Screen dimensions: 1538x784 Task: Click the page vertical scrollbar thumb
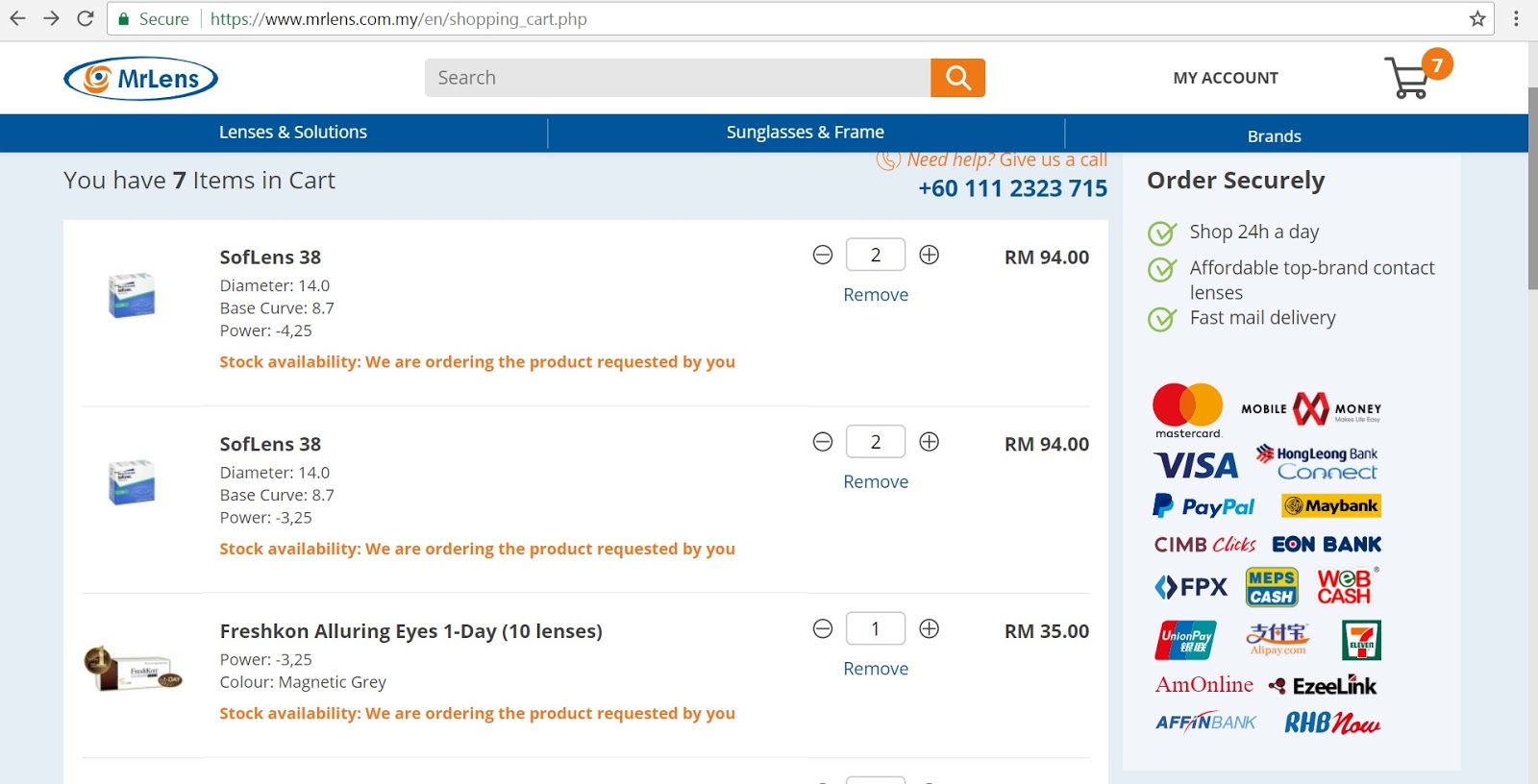tap(1532, 187)
